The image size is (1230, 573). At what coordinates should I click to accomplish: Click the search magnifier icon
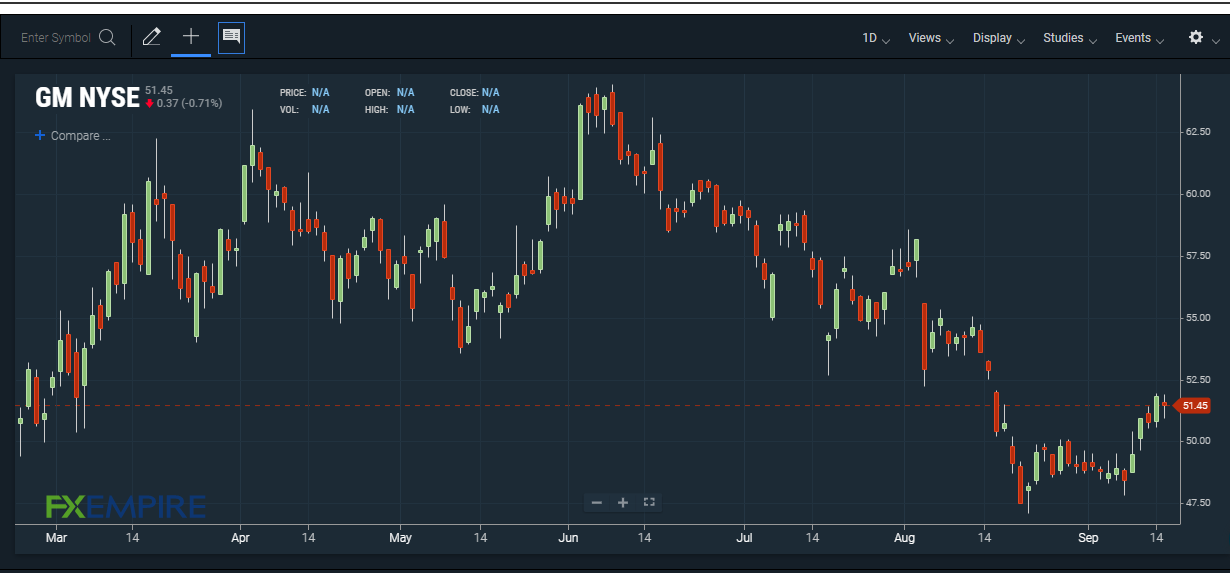pos(107,38)
